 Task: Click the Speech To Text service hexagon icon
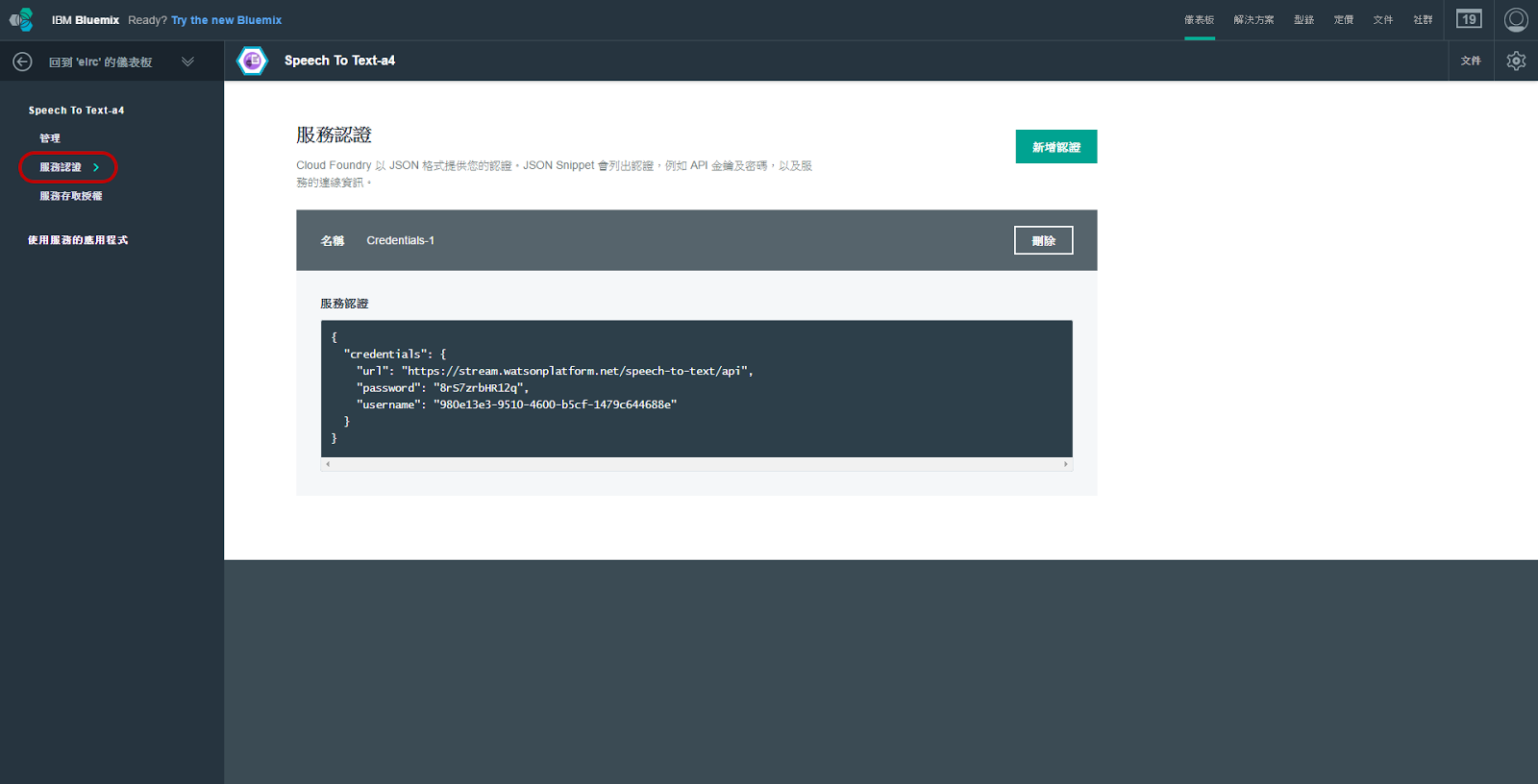252,61
